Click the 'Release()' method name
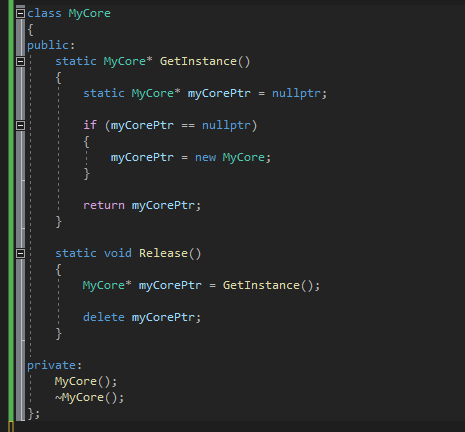The height and width of the screenshot is (432, 465). pyautogui.click(x=170, y=253)
